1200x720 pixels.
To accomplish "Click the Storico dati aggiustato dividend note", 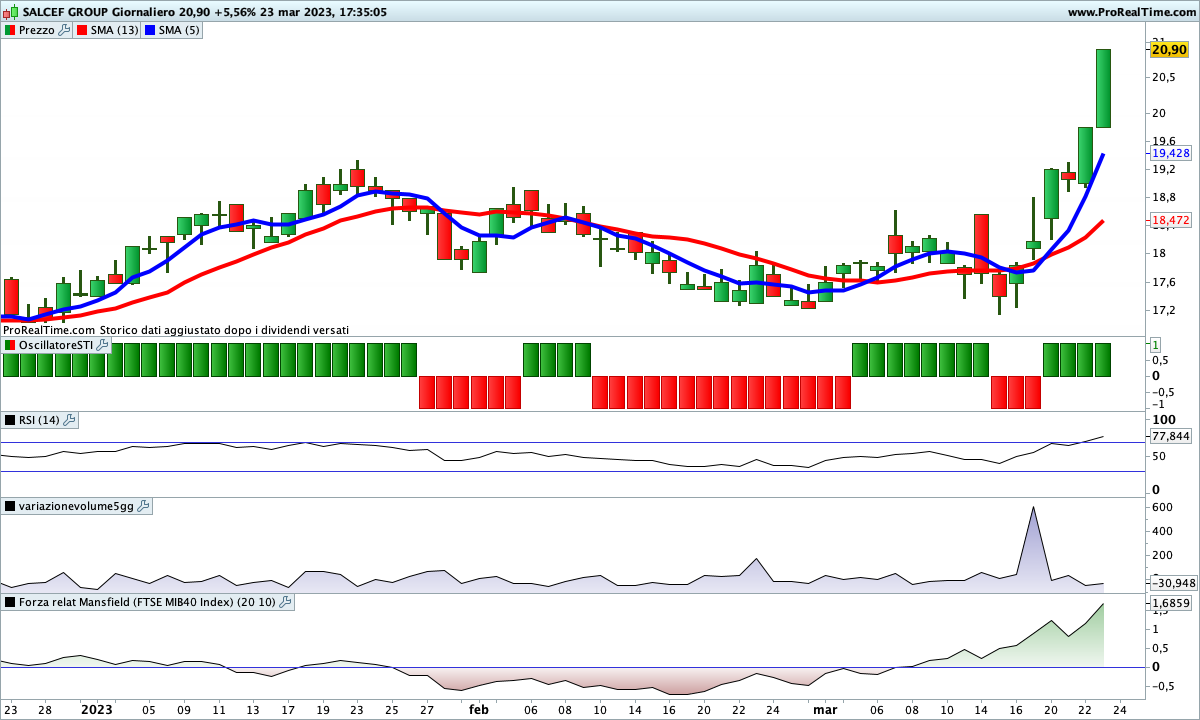I will [225, 329].
